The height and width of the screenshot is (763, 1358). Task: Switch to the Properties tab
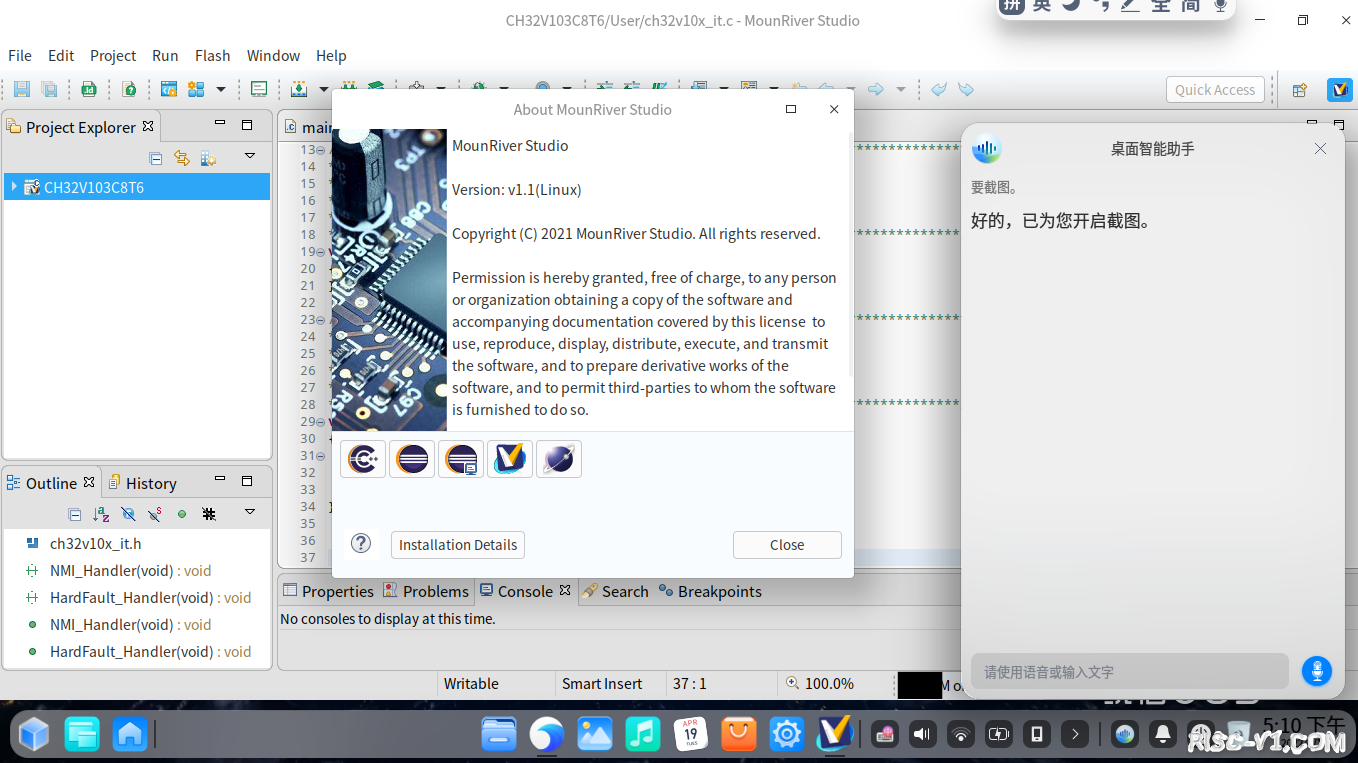(x=328, y=591)
